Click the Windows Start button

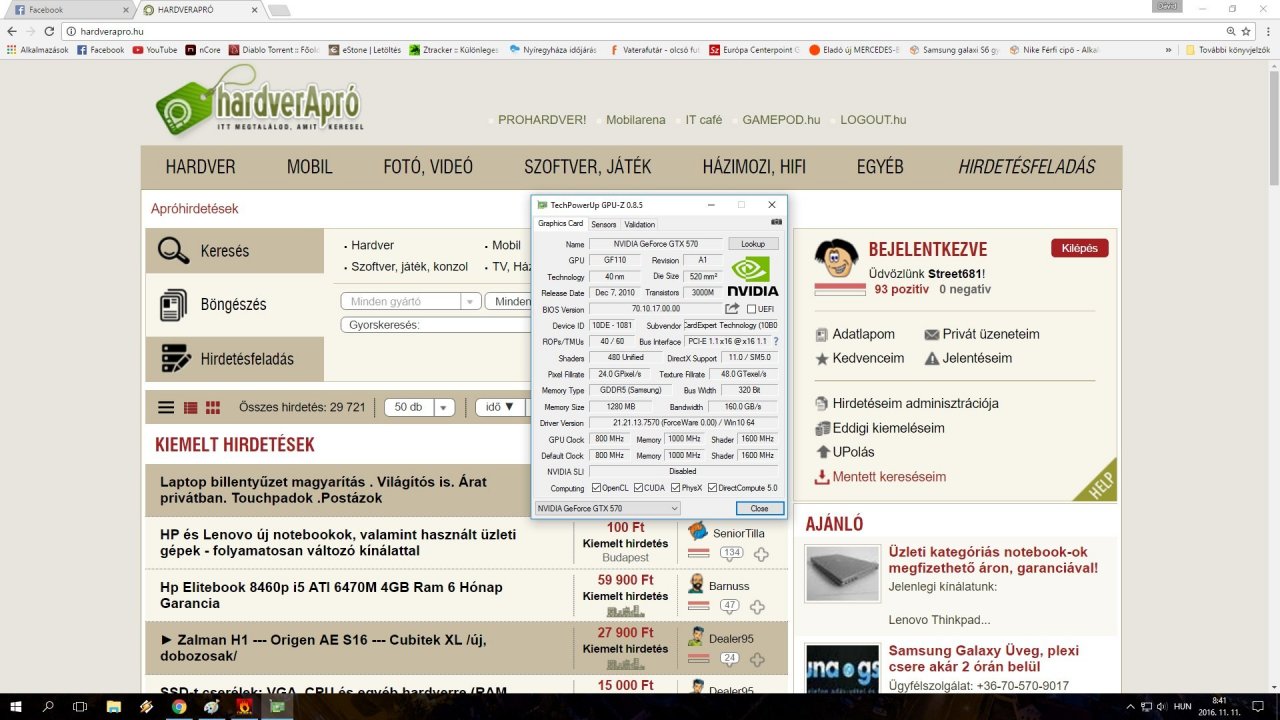click(x=16, y=707)
